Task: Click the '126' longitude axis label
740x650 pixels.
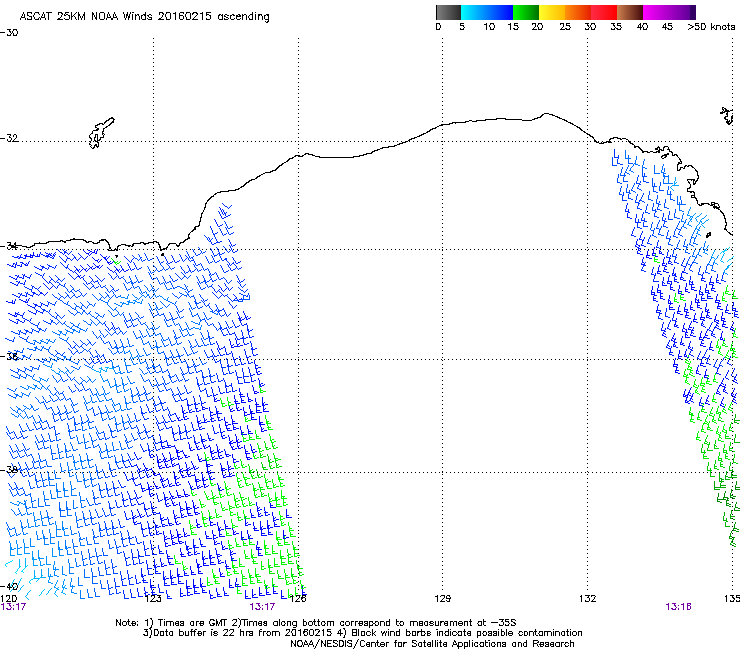Action: [298, 599]
